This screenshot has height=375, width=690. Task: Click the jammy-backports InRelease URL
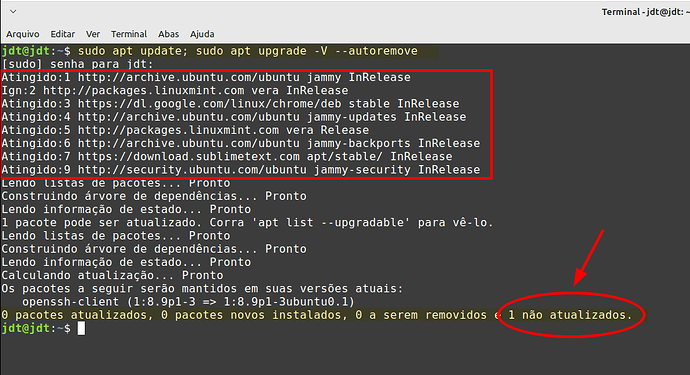coord(189,143)
